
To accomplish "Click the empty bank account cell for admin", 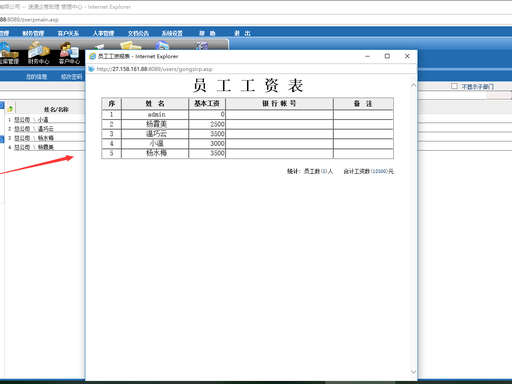I will pos(279,114).
